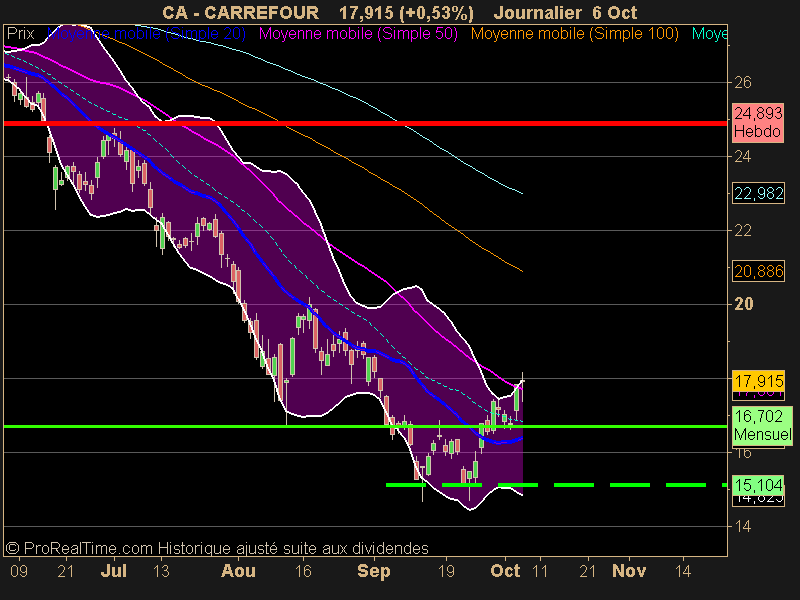Click the solid green Mensuel support line
The height and width of the screenshot is (600, 800).
click(365, 426)
